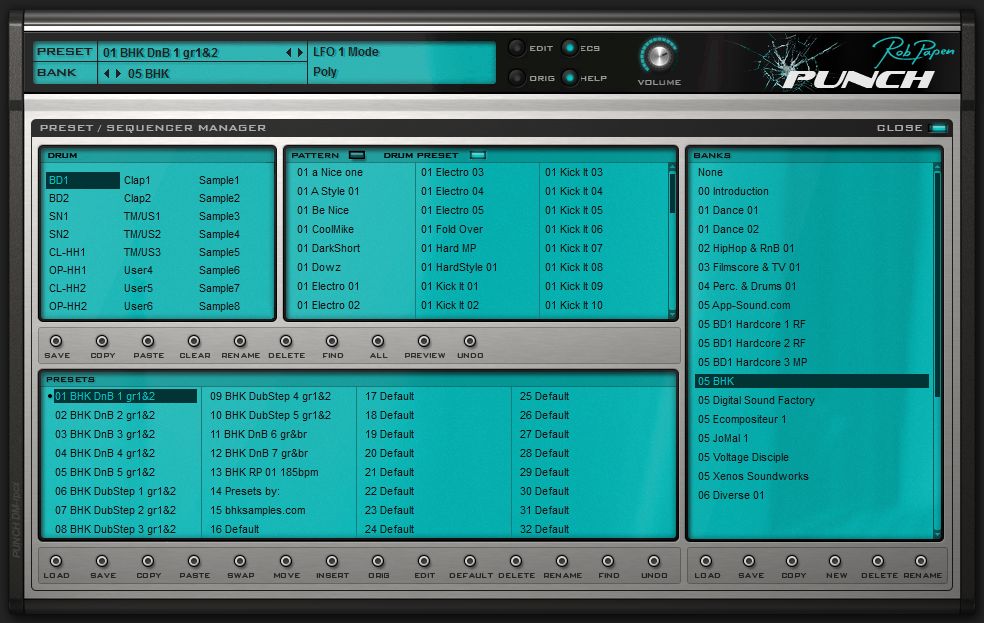Click the drum preset list scroll down arrow
Viewport: 984px width, 623px height.
click(672, 314)
